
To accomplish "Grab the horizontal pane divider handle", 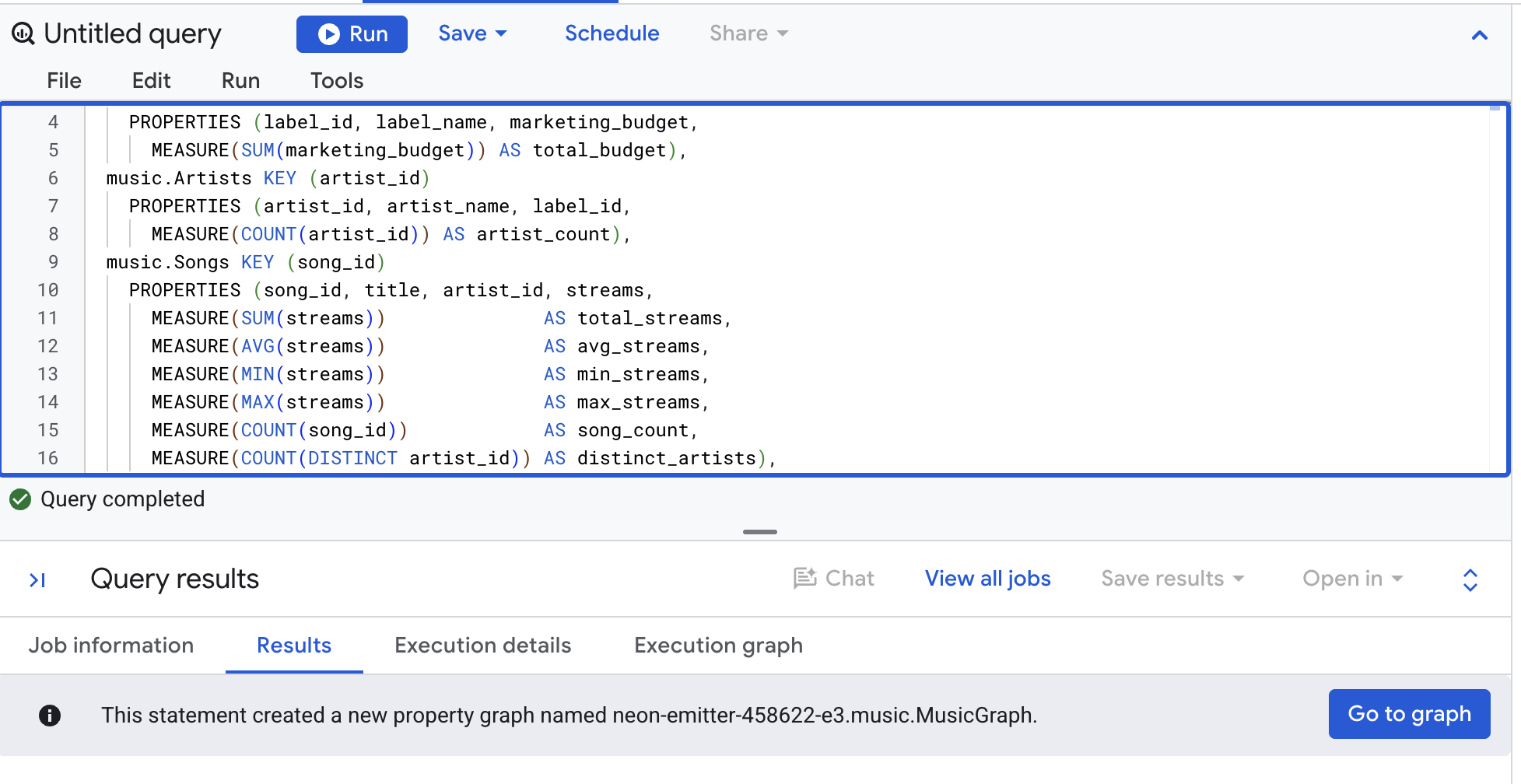I will (760, 532).
